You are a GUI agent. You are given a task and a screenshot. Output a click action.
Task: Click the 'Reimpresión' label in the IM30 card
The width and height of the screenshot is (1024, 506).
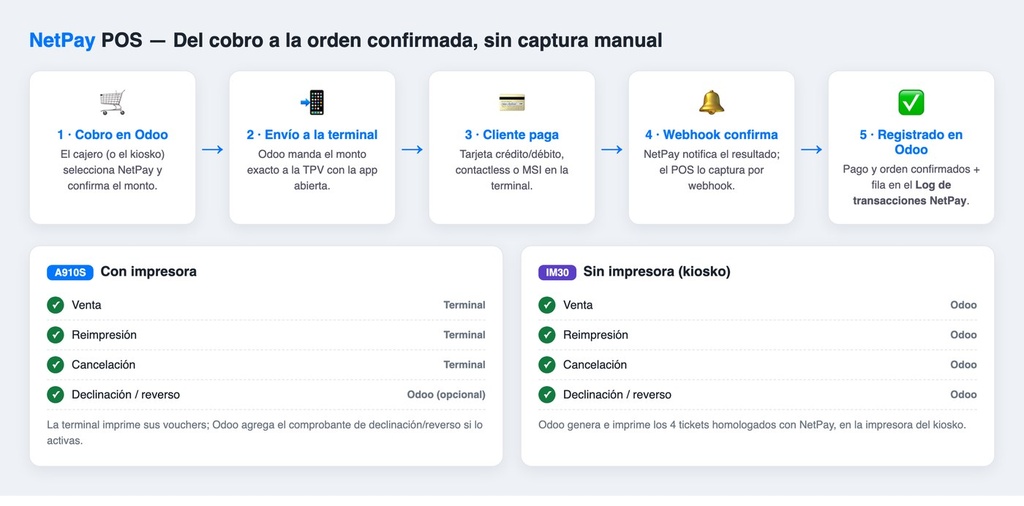(x=596, y=335)
